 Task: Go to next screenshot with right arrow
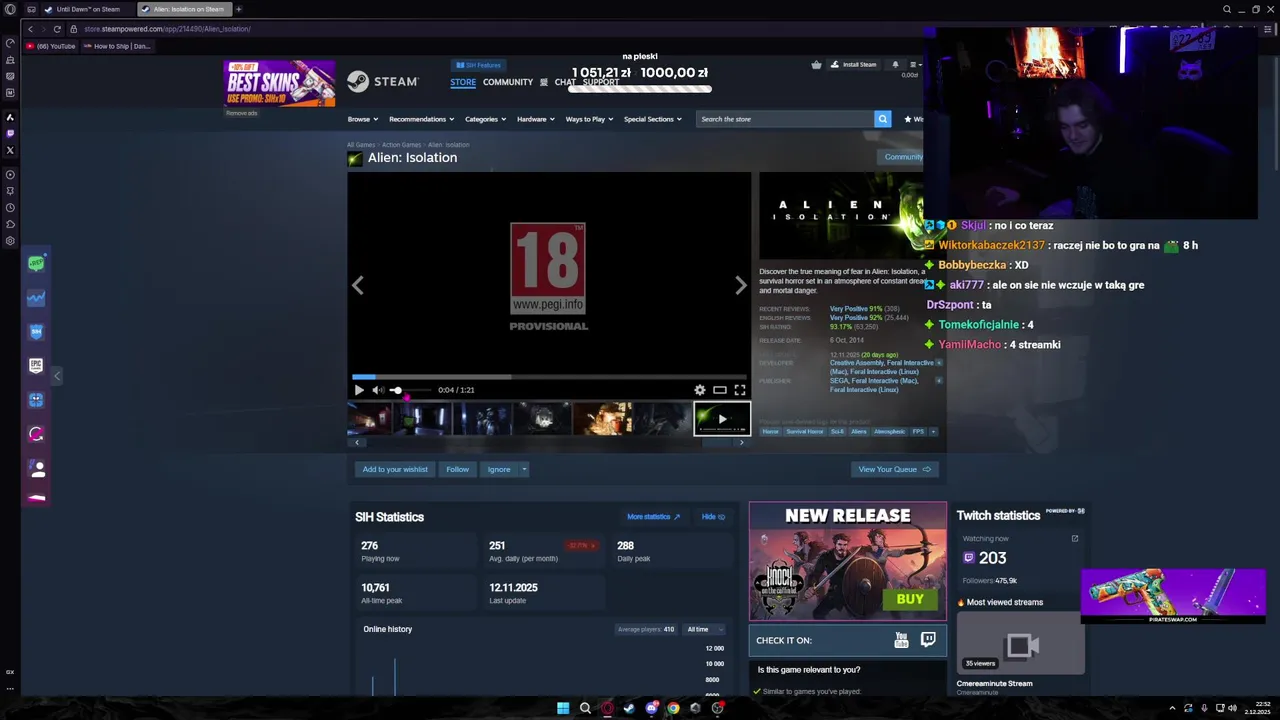coord(740,286)
